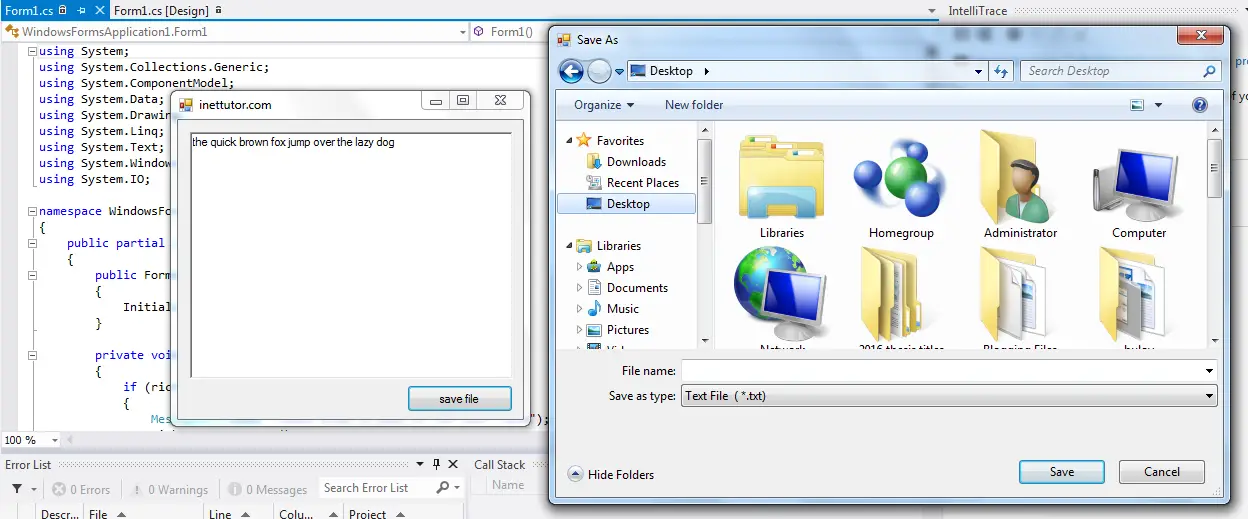This screenshot has height=519, width=1248.
Task: Expand the Documents library node
Action: tap(579, 288)
